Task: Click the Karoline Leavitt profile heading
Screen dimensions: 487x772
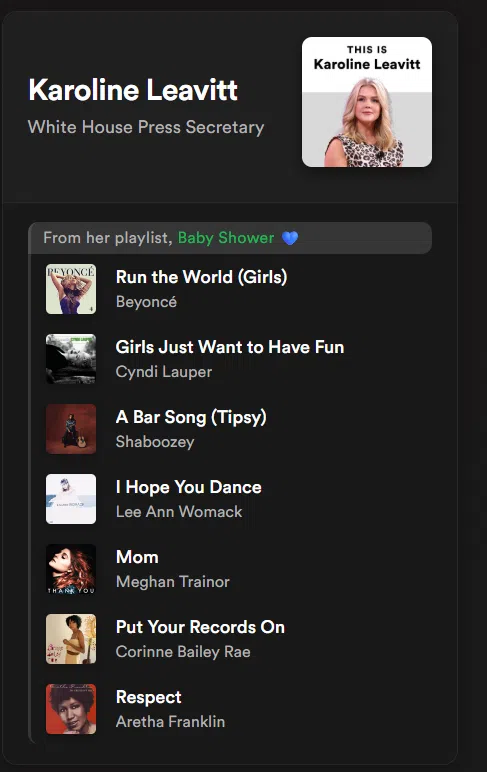Action: tap(133, 90)
